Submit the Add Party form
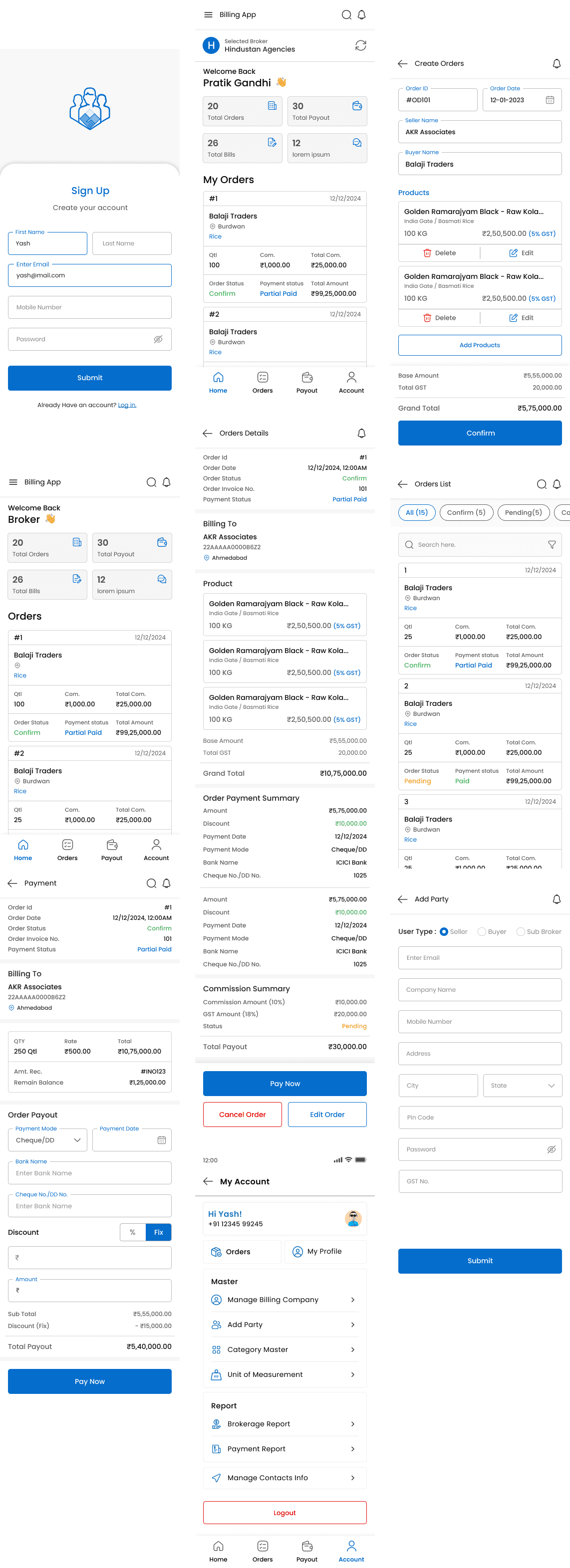Screen dimensions: 570x1568 pos(480,1261)
